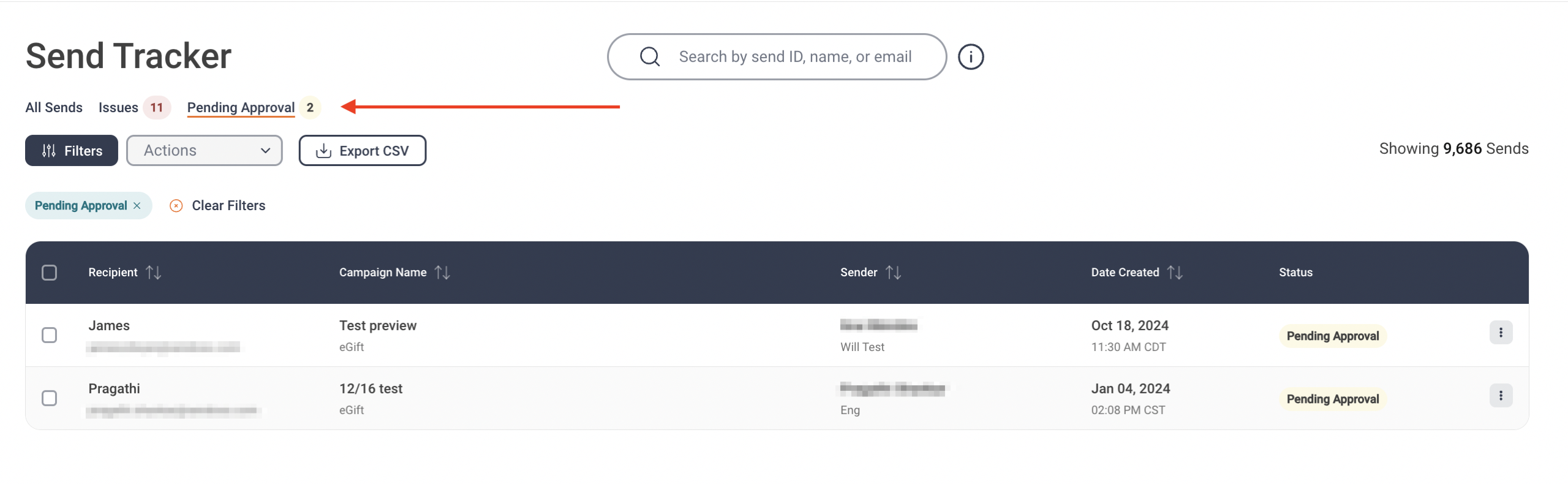Click the Export CSV button
This screenshot has width=1568, height=484.
pyautogui.click(x=363, y=151)
